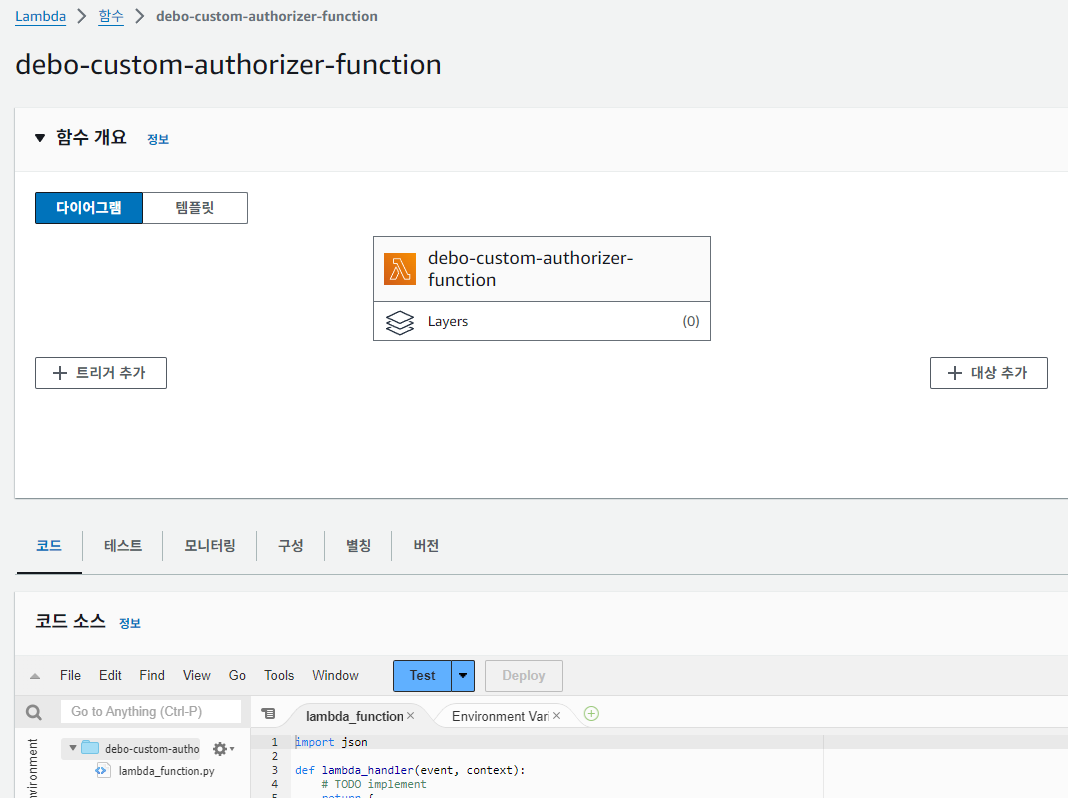This screenshot has width=1068, height=798.
Task: Collapse the debo-custom-autho folder tree
Action: click(x=73, y=748)
